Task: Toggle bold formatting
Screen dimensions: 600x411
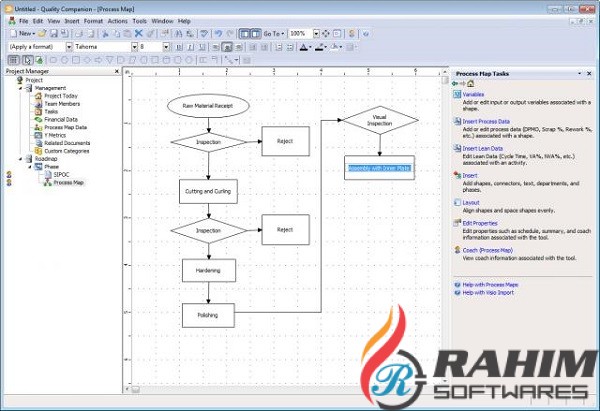Action: [x=179, y=47]
